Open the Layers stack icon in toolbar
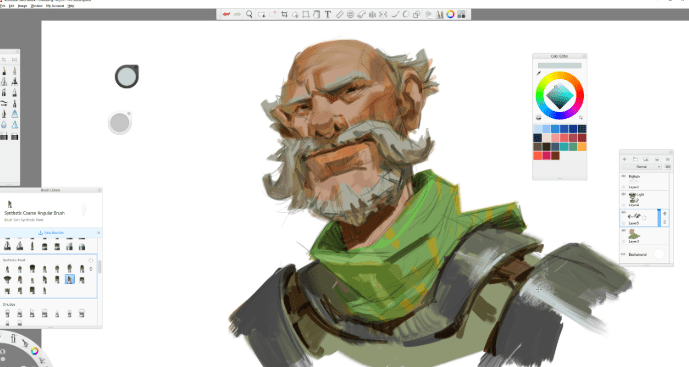 click(428, 15)
